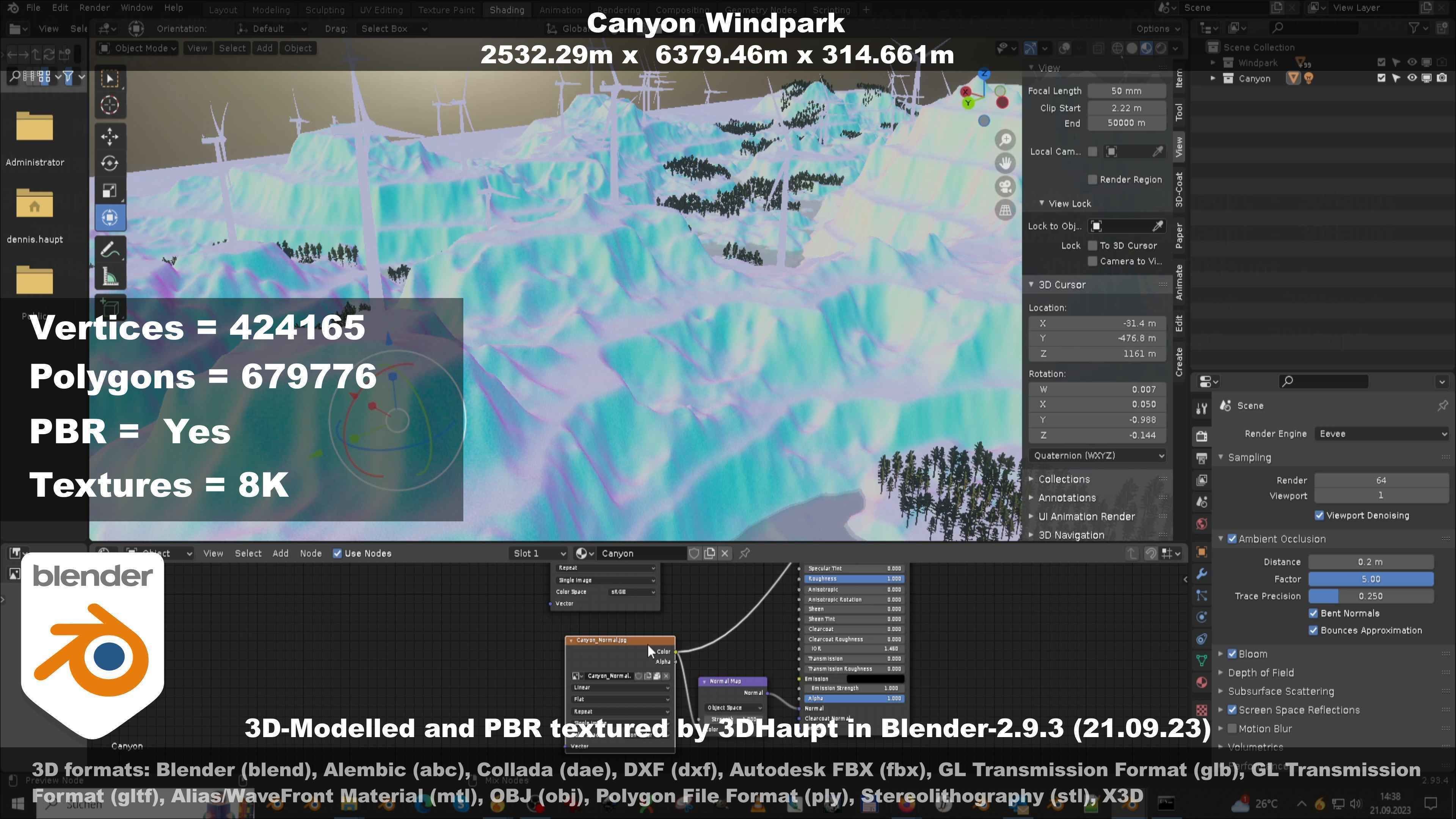The width and height of the screenshot is (1456, 819).
Task: Adjust the Trace Precision slider
Action: [x=1371, y=596]
